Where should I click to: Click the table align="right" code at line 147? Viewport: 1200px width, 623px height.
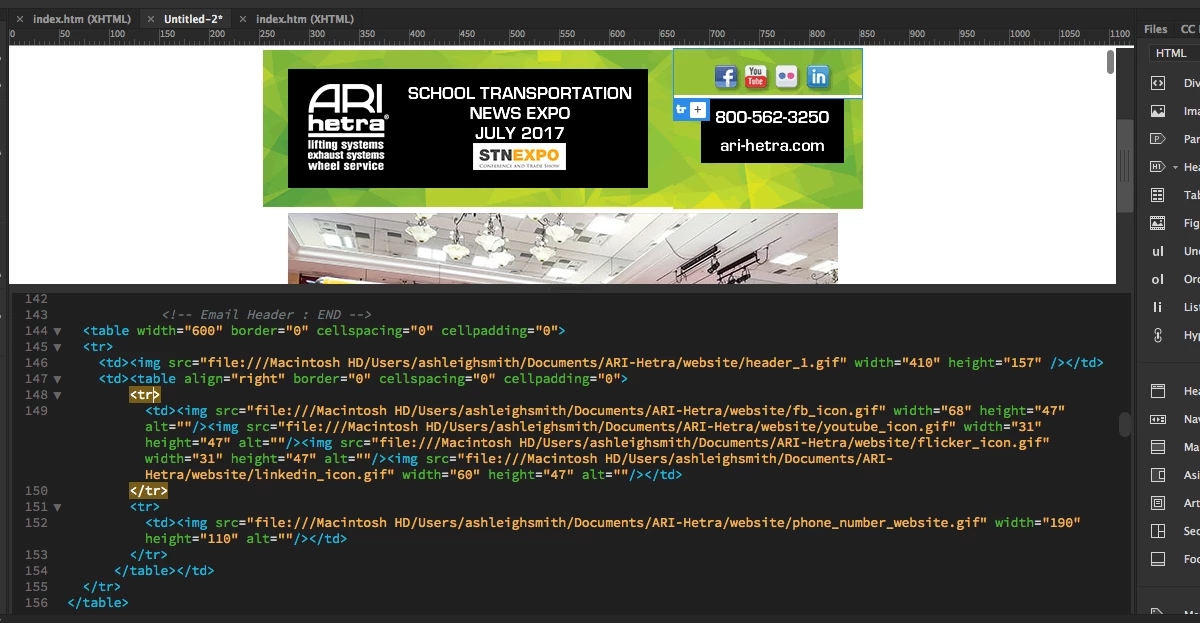coord(377,379)
